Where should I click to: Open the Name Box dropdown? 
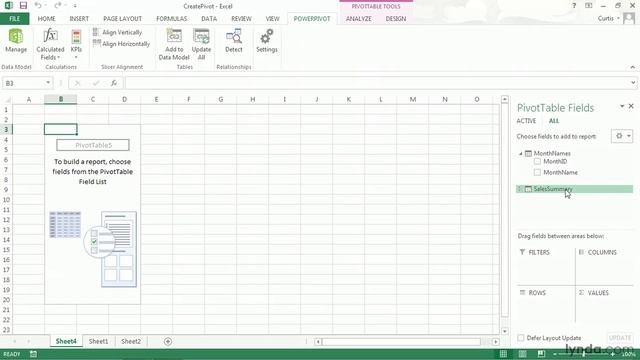pyautogui.click(x=48, y=83)
